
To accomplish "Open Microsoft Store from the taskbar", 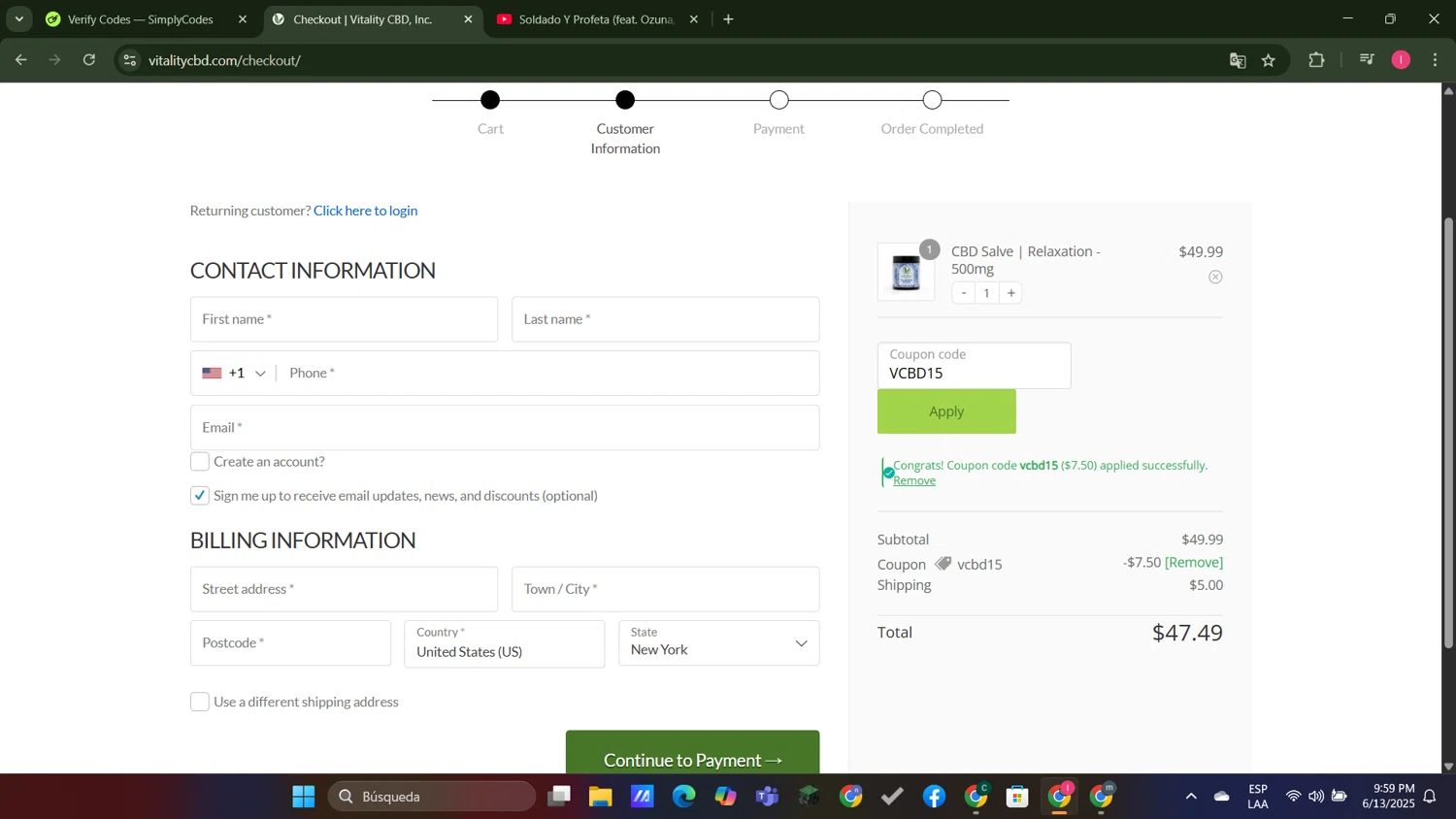I will 1017,797.
